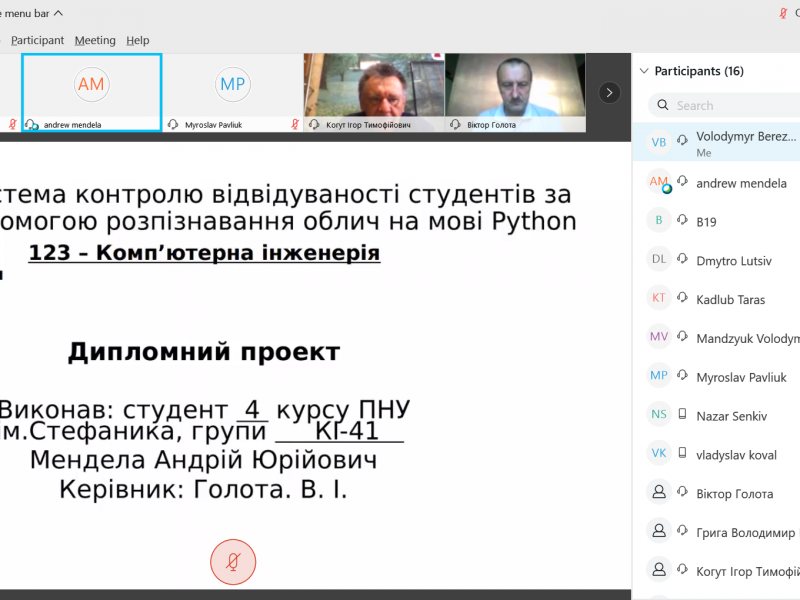Image resolution: width=800 pixels, height=600 pixels.
Task: Click the VB avatar for Volodymyr Berez
Action: 659,142
